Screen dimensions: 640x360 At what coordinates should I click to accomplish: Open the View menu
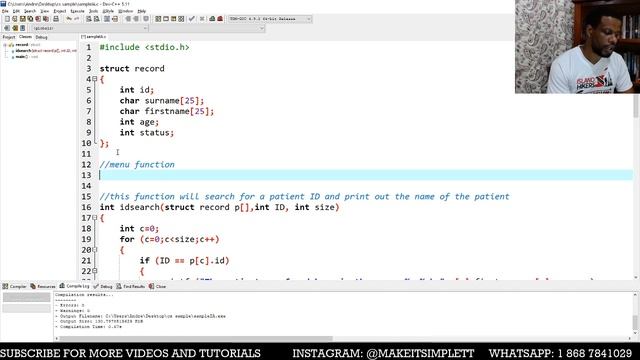pyautogui.click(x=45, y=11)
